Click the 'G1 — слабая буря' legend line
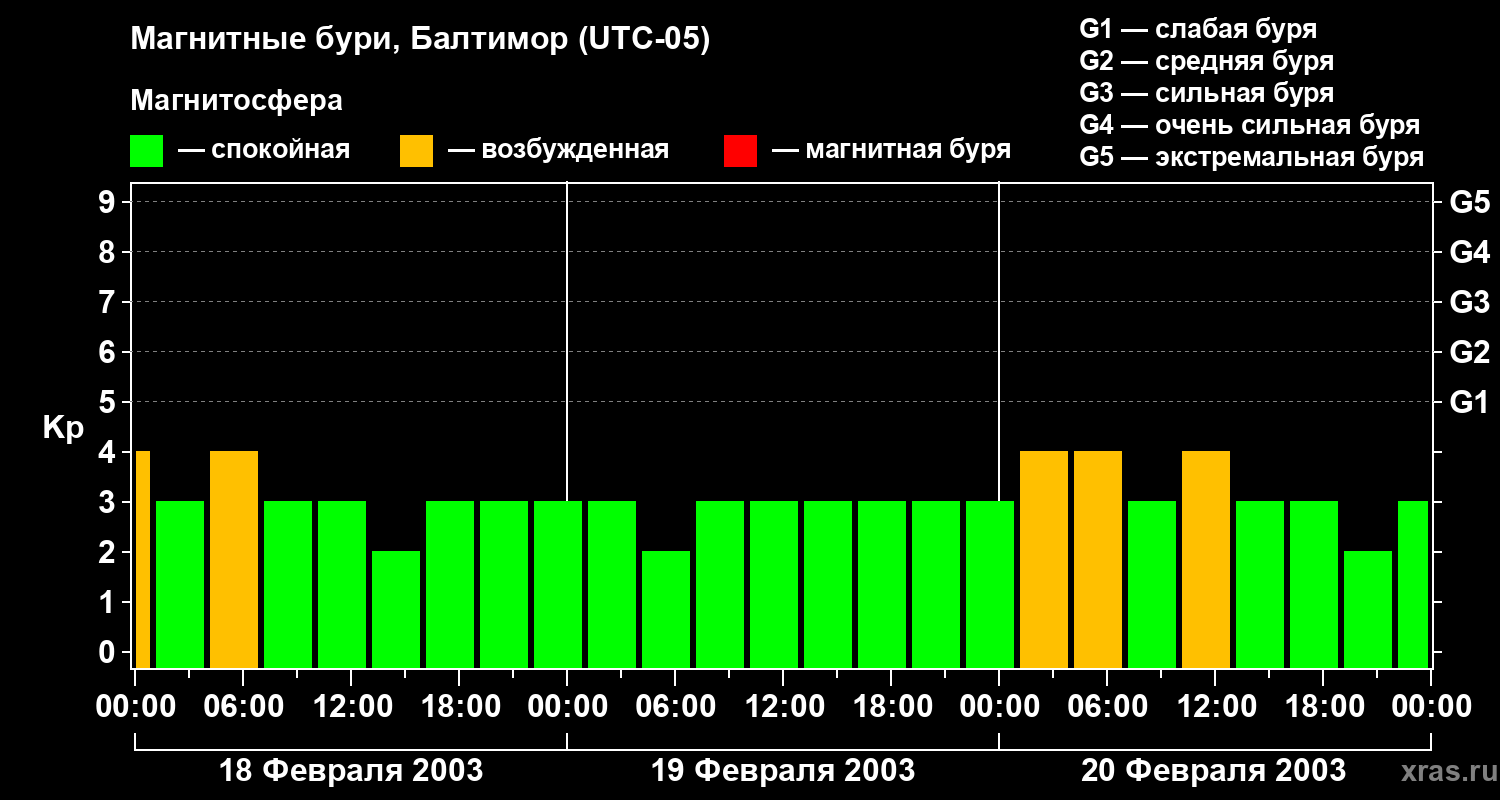The image size is (1500, 800). click(1198, 29)
